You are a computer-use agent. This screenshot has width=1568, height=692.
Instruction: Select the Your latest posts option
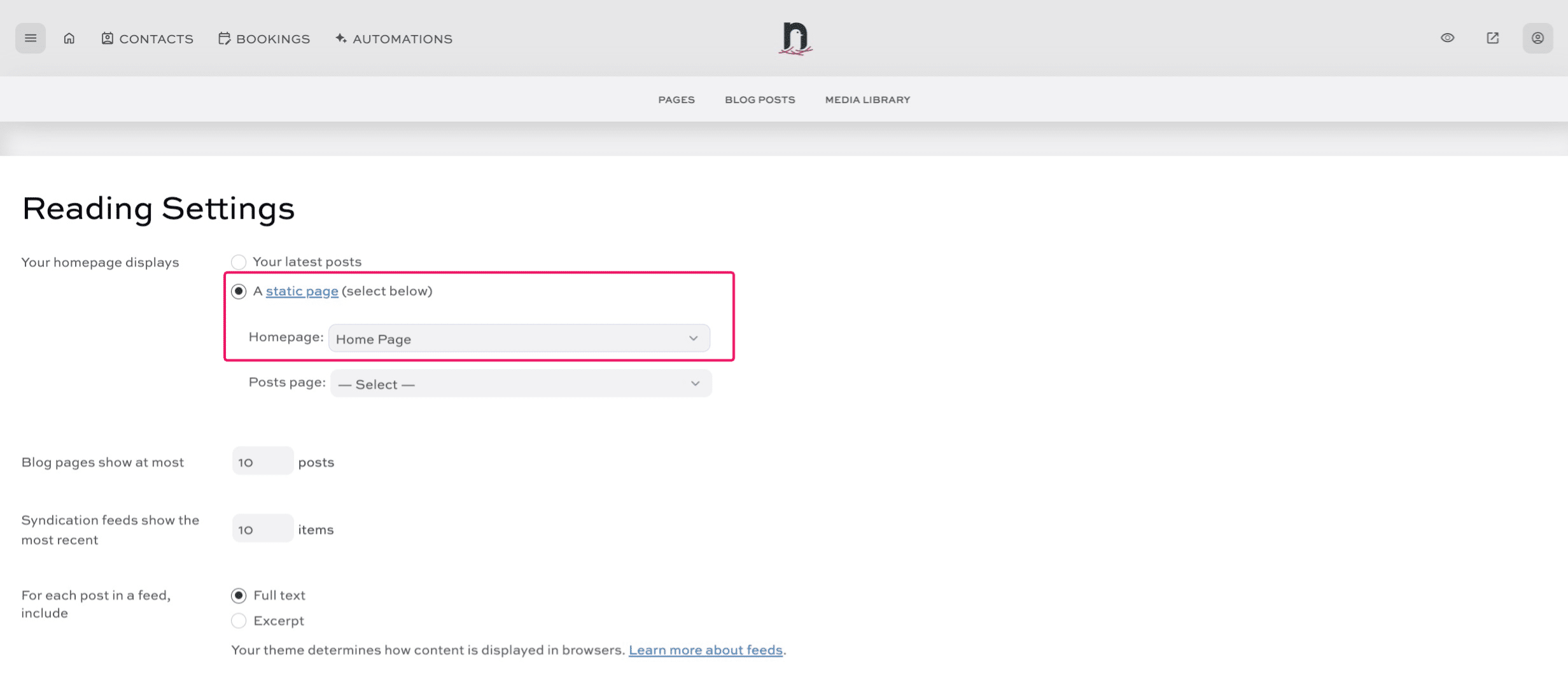(239, 262)
